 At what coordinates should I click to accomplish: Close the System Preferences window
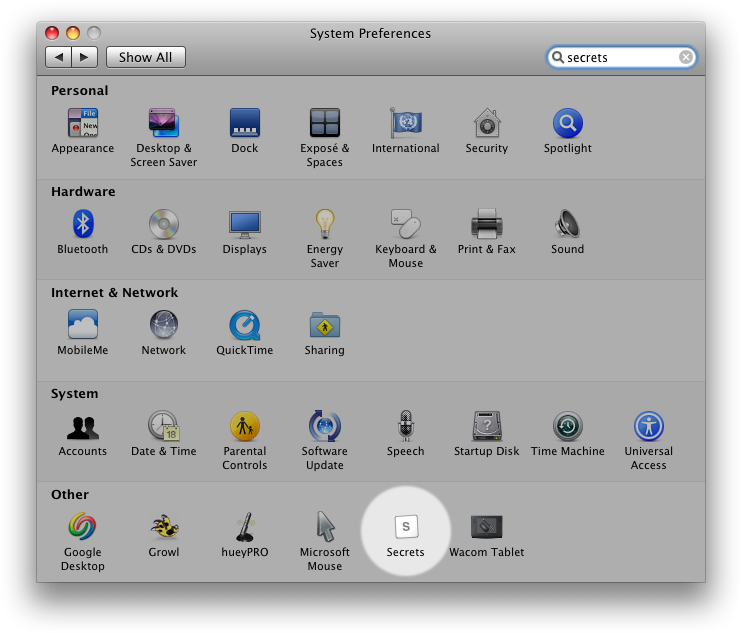tap(52, 33)
